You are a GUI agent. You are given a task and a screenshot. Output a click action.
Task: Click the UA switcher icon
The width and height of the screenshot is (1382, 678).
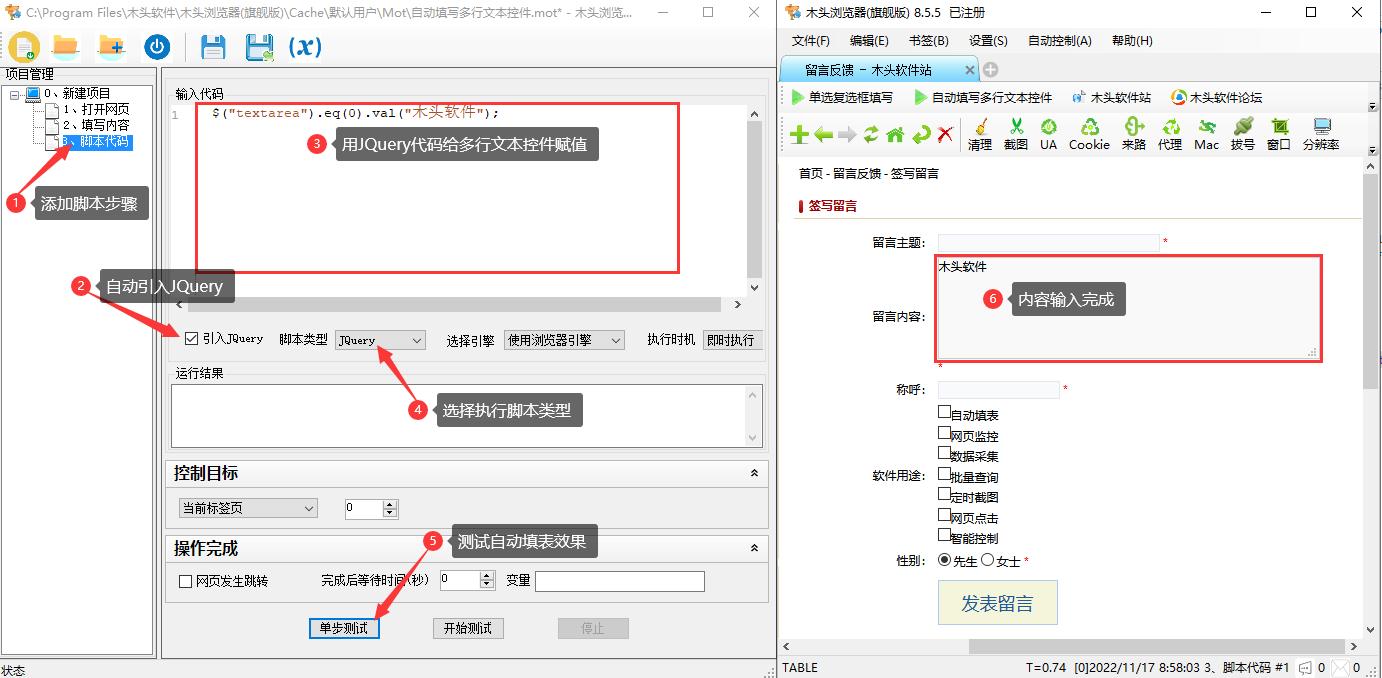1048,135
